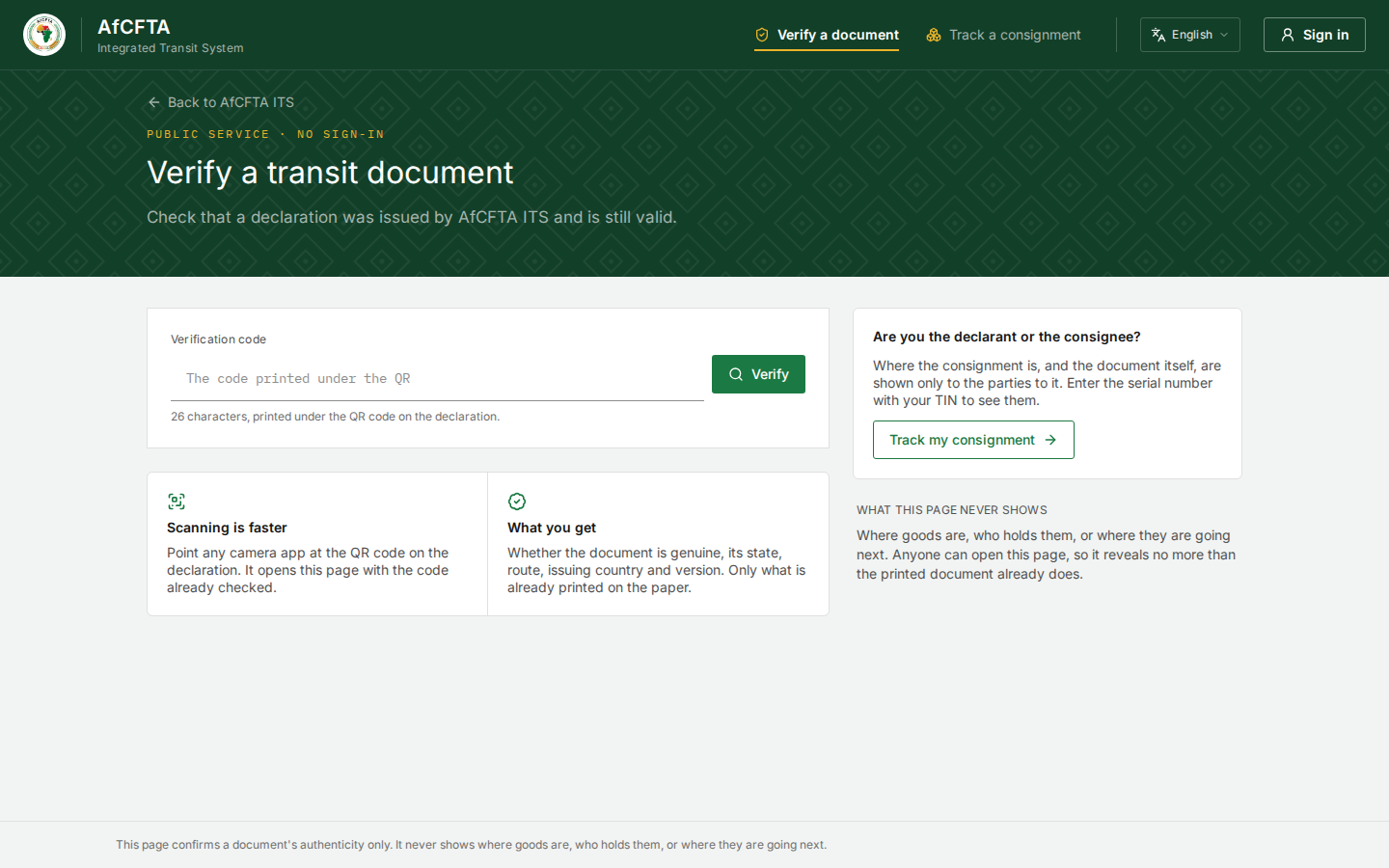Click the check badge icon above What you get
Image resolution: width=1389 pixels, height=868 pixels.
[517, 502]
